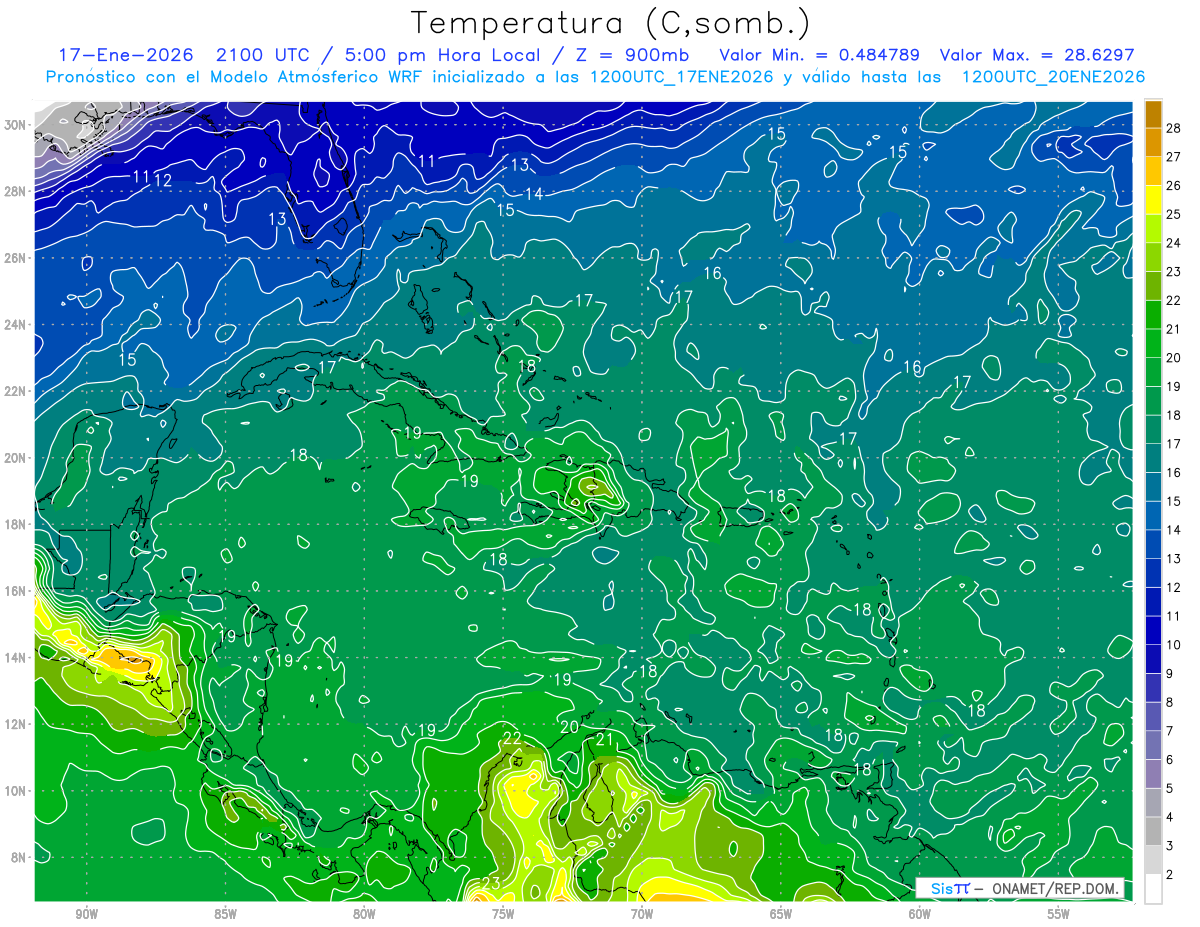Click the "80W" longitude axis label
Screen dimensions: 1200x927
pos(363,913)
